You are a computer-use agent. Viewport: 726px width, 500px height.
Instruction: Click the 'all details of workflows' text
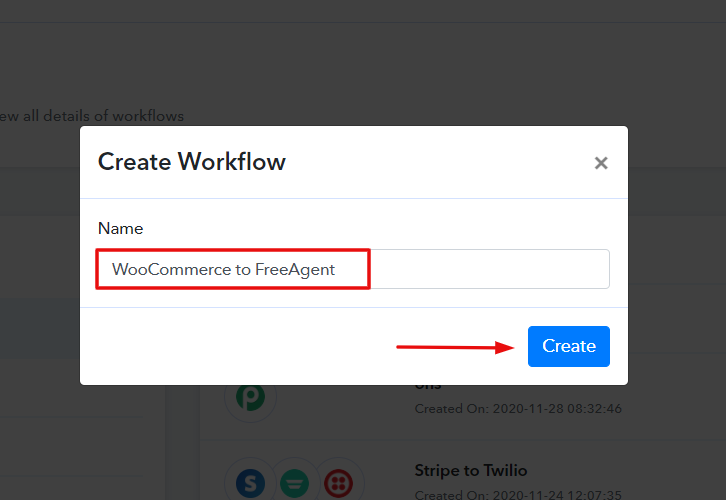(x=103, y=116)
